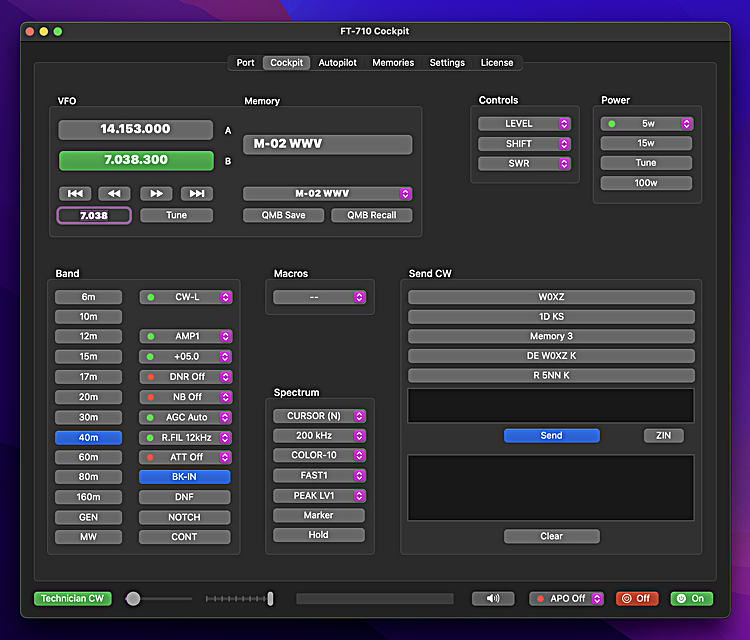Switch to the License tab

click(x=497, y=63)
